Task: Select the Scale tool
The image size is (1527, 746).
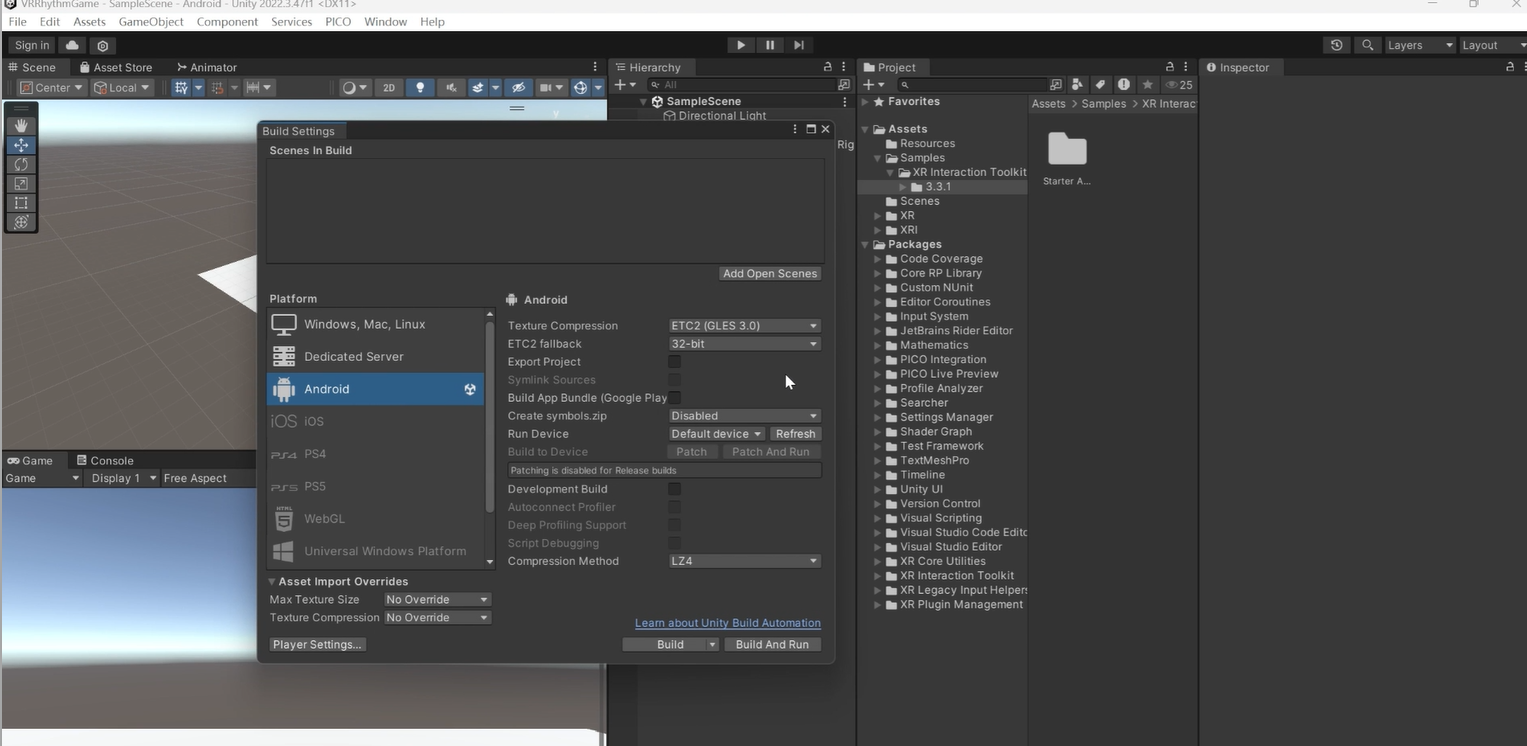Action: [x=21, y=183]
